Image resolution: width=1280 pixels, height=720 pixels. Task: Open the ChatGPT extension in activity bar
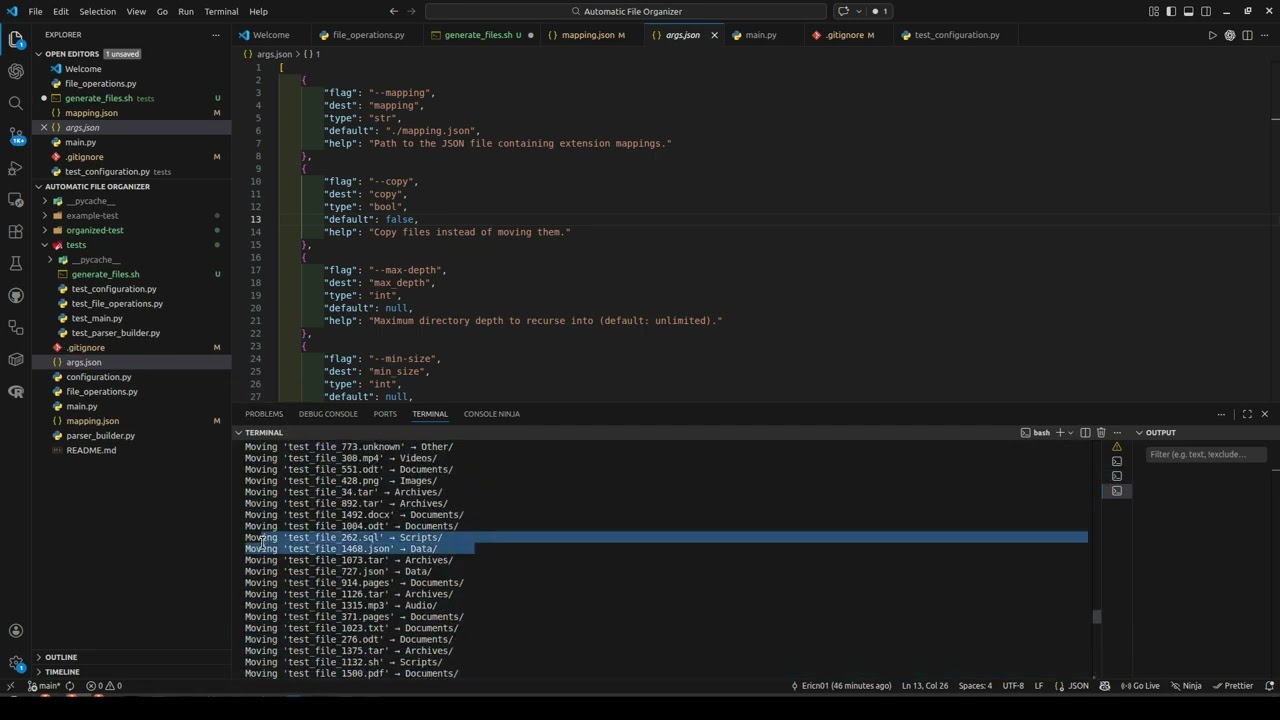point(16,71)
